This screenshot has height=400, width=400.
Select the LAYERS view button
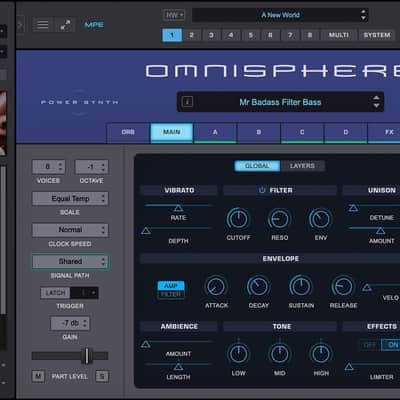[302, 166]
